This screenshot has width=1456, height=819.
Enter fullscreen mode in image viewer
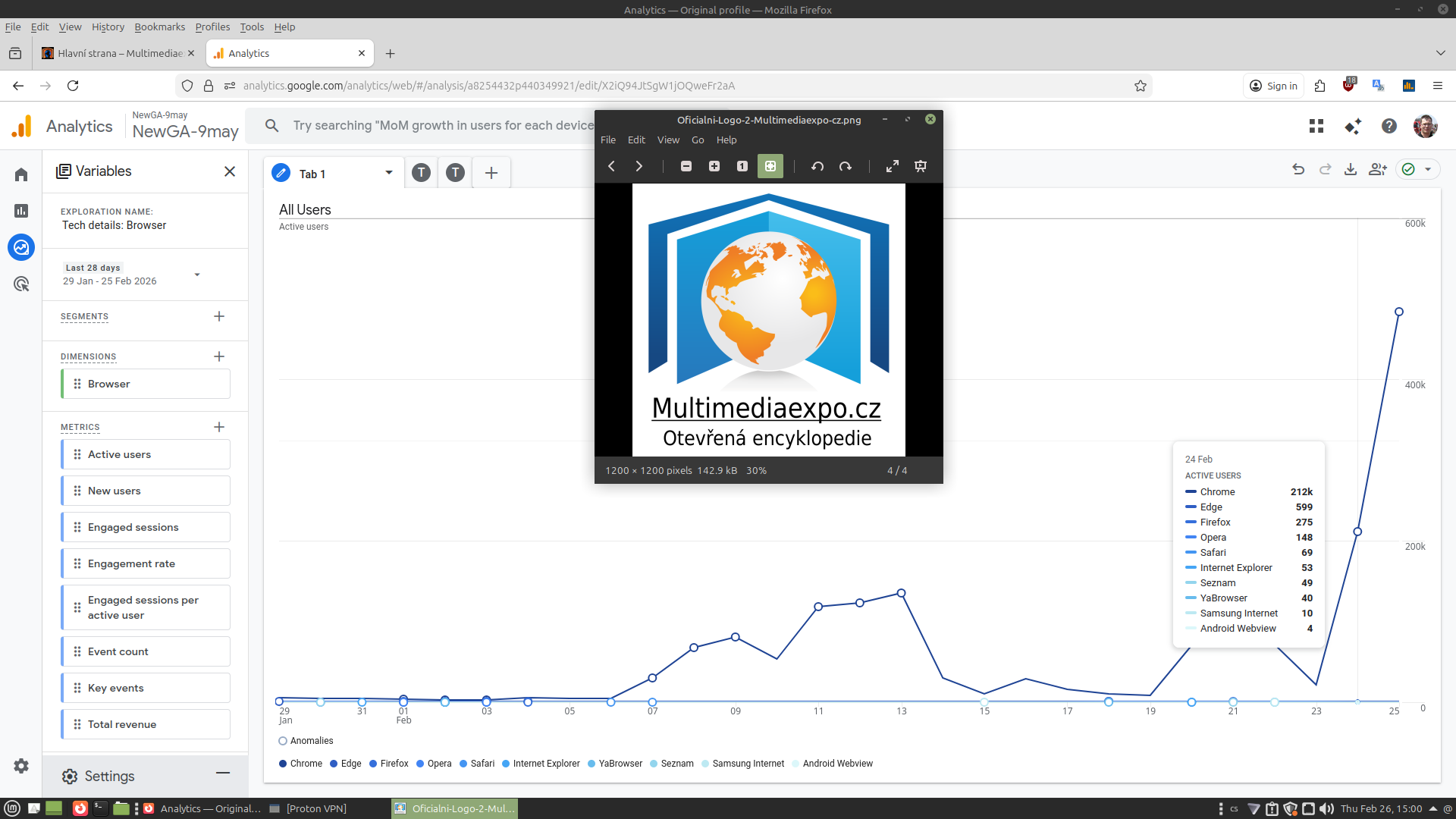tap(893, 166)
